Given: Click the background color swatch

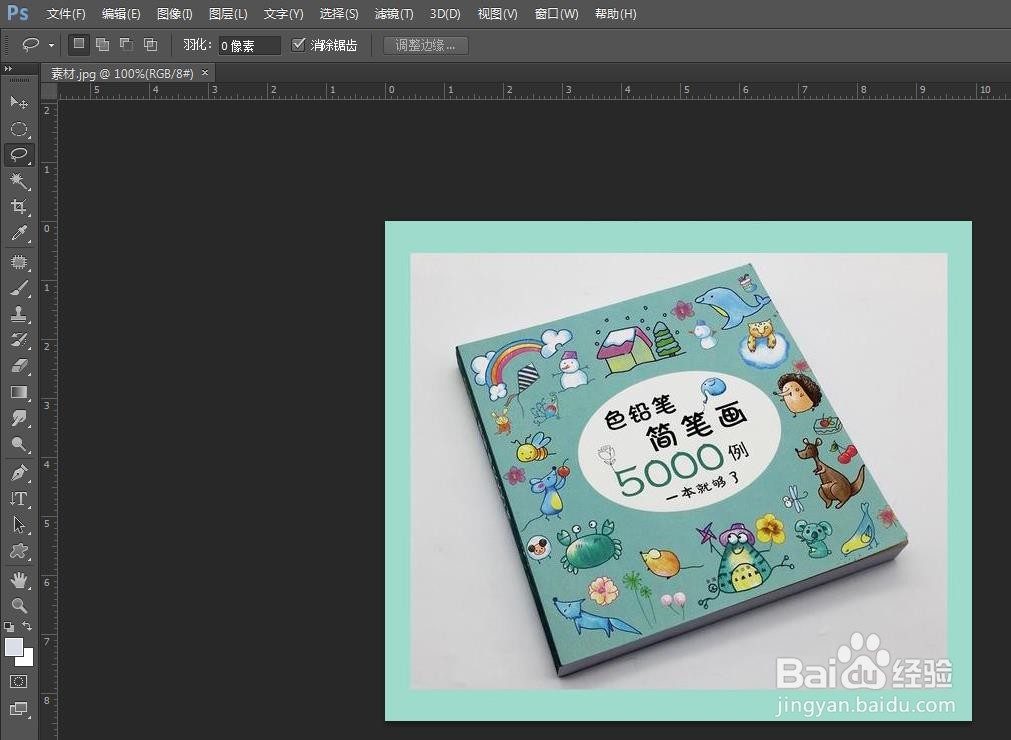Looking at the screenshot, I should (x=26, y=658).
